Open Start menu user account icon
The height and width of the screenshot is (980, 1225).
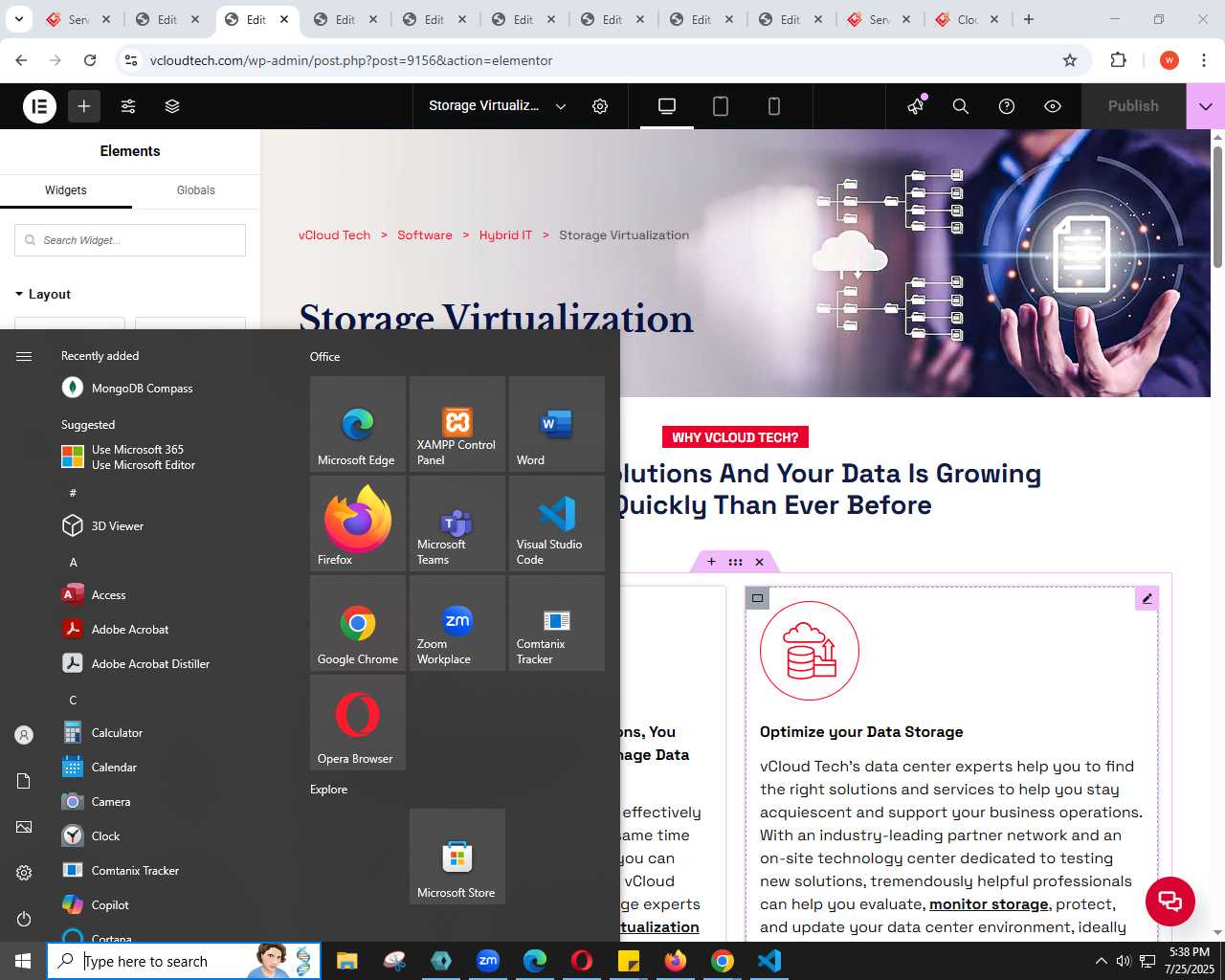click(24, 735)
